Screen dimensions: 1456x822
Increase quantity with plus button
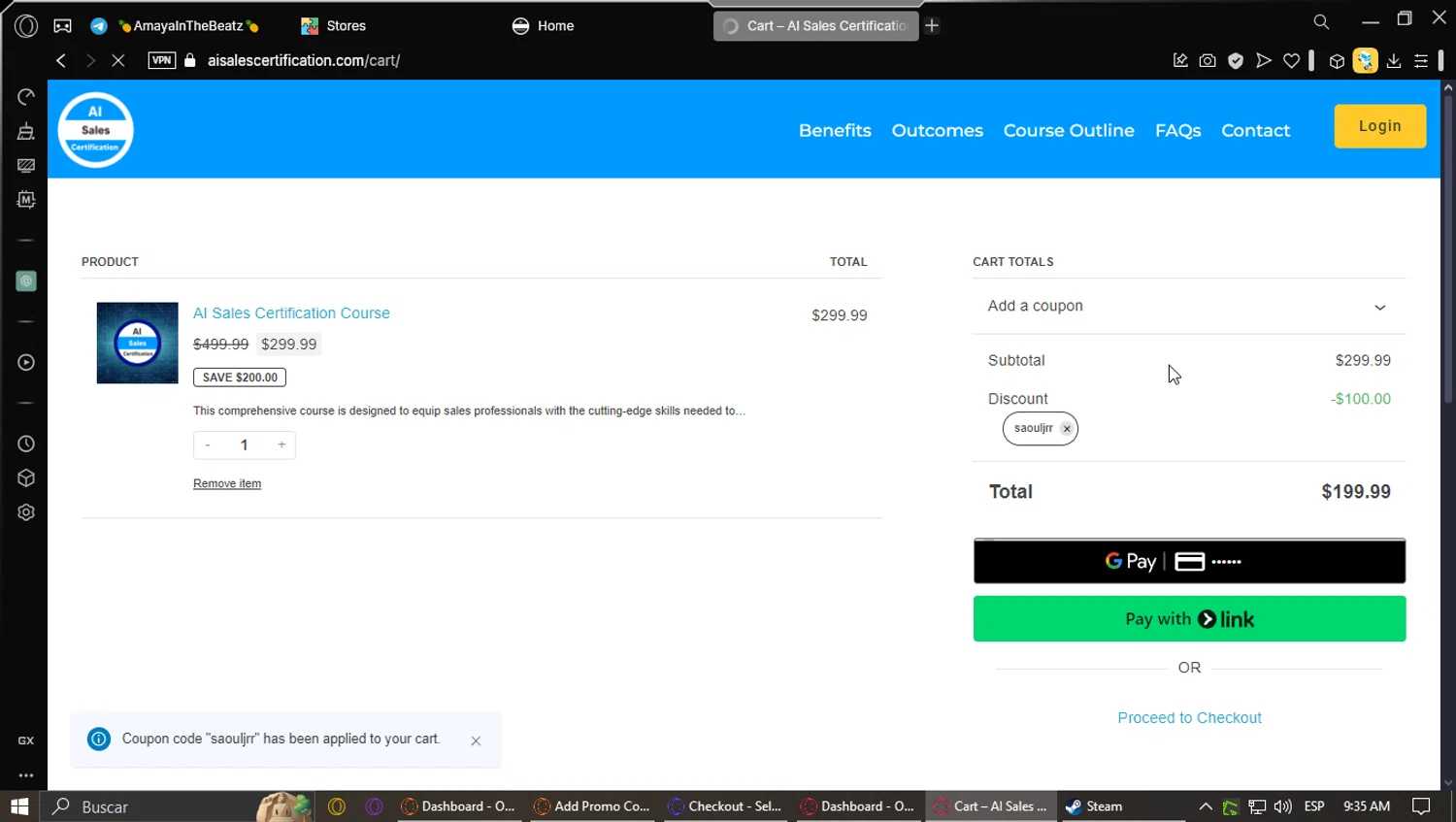point(281,444)
